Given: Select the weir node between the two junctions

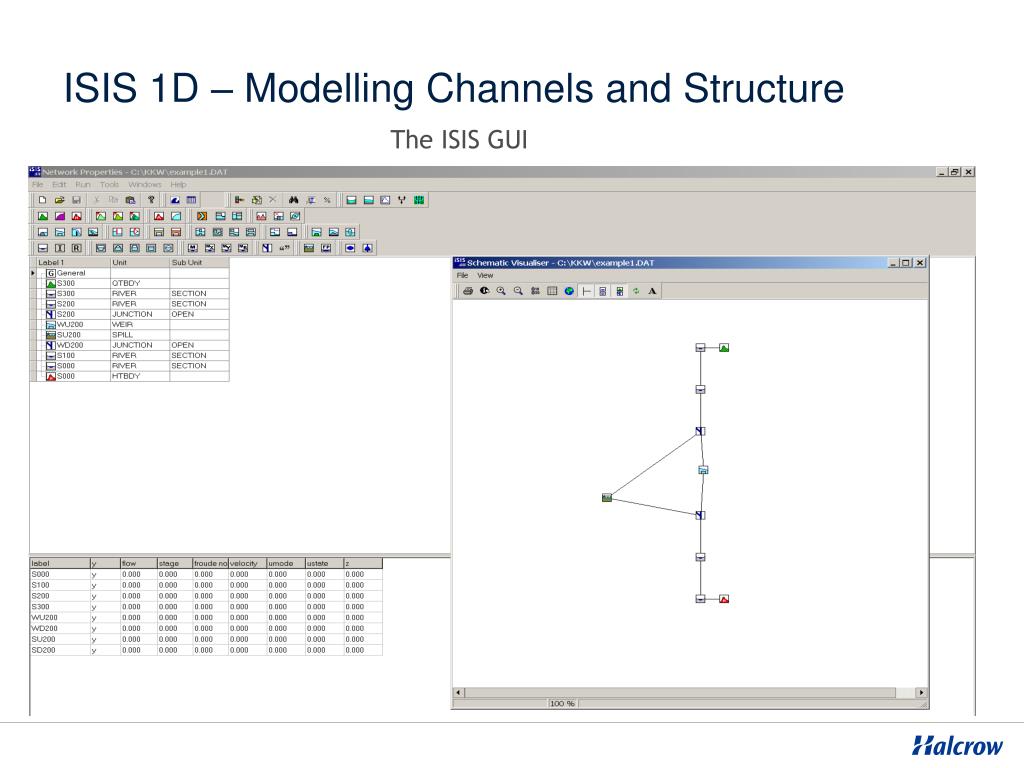Looking at the screenshot, I should pos(703,470).
